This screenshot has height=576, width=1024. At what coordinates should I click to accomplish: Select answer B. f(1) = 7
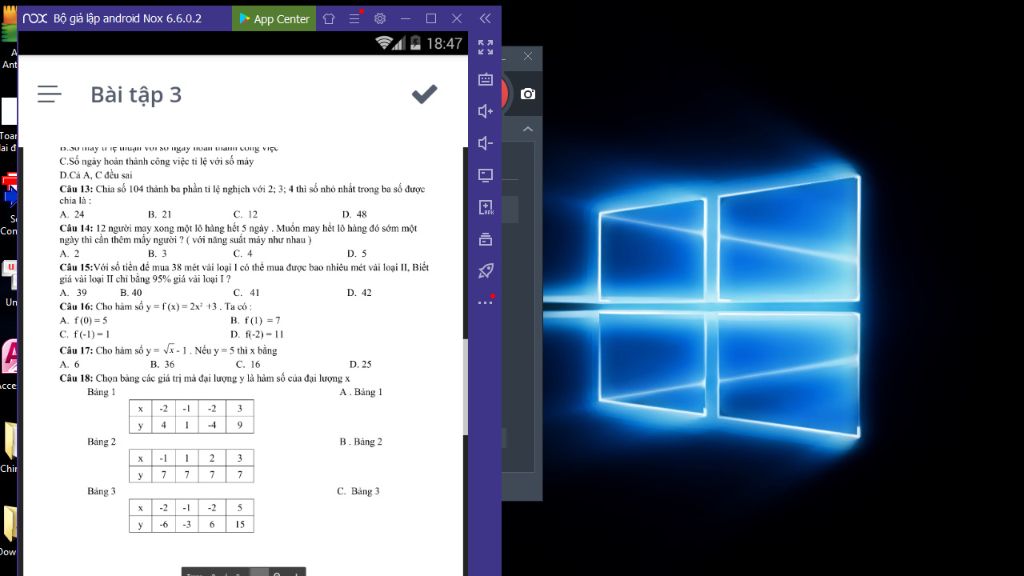click(255, 321)
